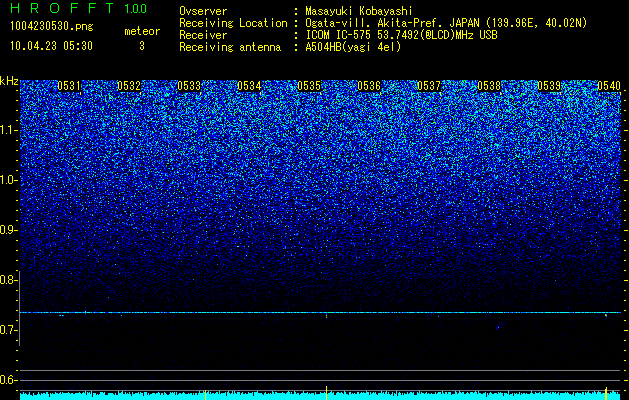Screen dimensions: 629x400
Task: Click the 'Receiving Location' label
Action: coord(233,23)
